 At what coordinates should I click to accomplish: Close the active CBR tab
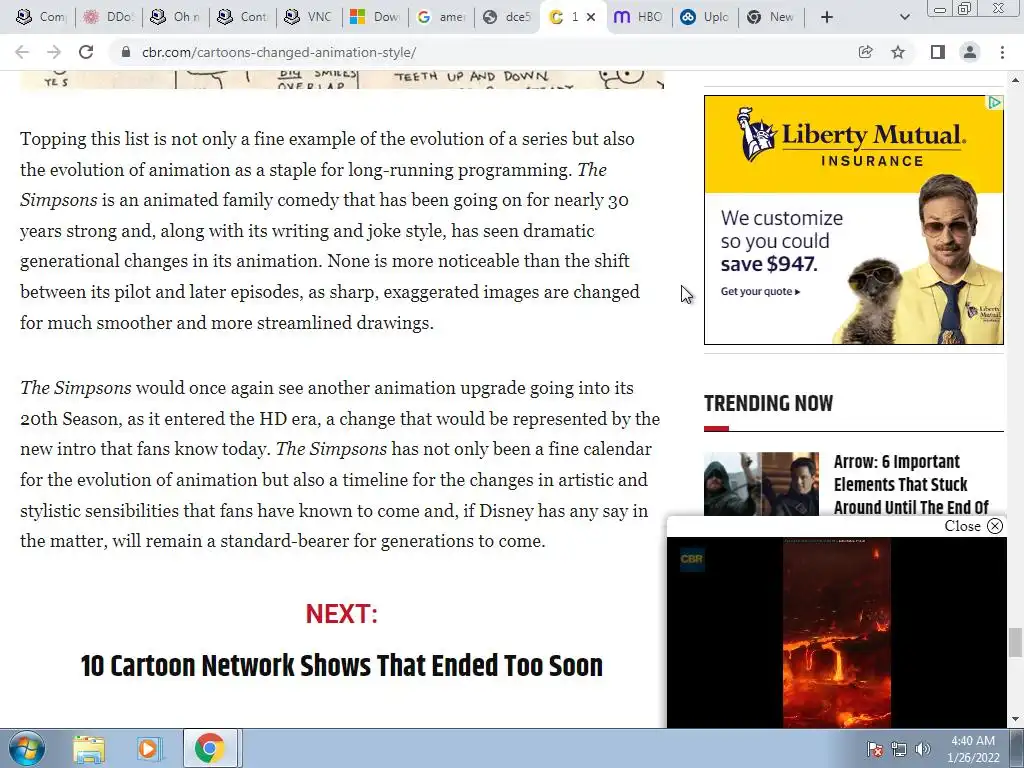pos(591,17)
